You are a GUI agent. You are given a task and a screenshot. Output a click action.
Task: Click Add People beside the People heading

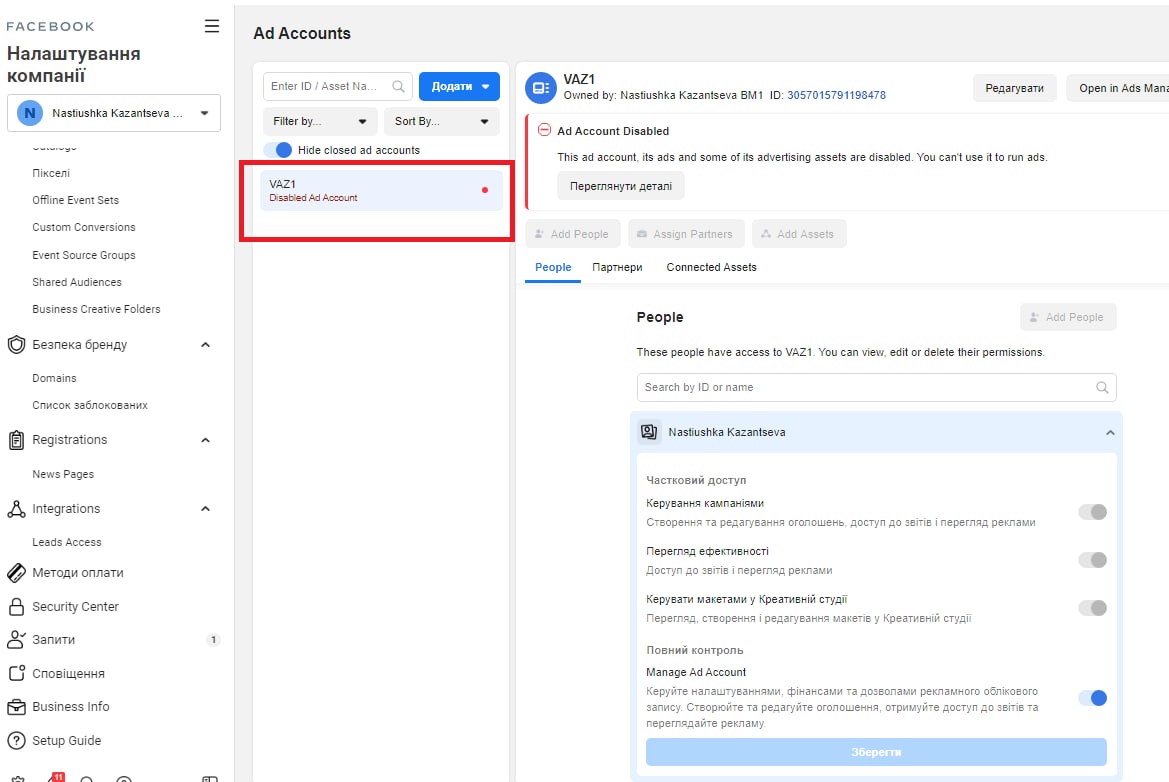pyautogui.click(x=1068, y=317)
